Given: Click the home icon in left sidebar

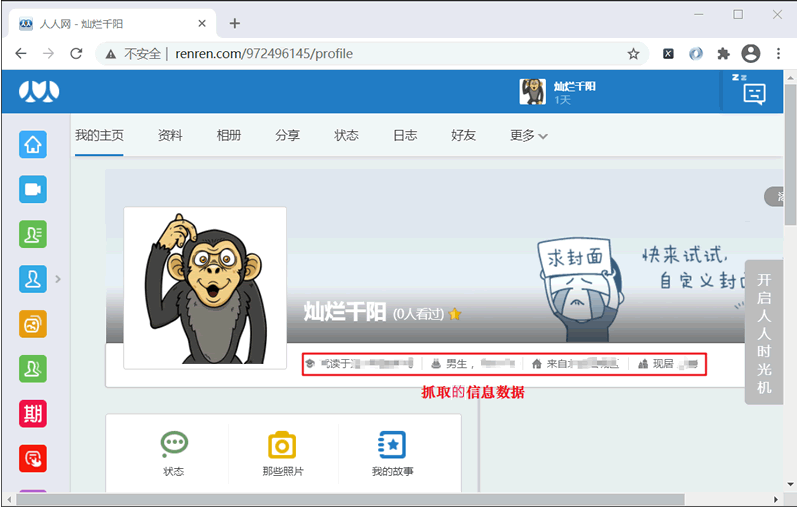Looking at the screenshot, I should pos(33,144).
